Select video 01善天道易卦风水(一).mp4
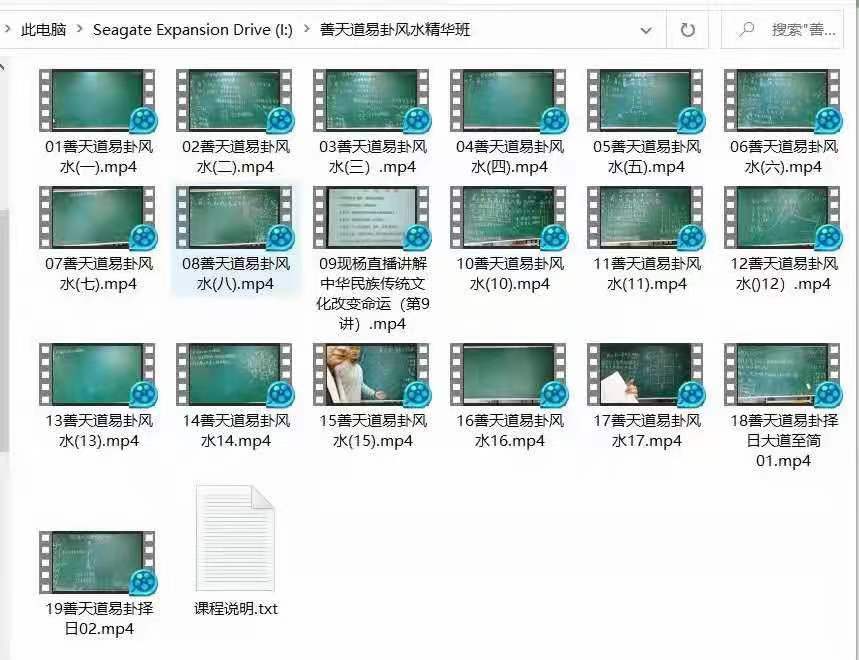This screenshot has width=859, height=660. point(98,103)
